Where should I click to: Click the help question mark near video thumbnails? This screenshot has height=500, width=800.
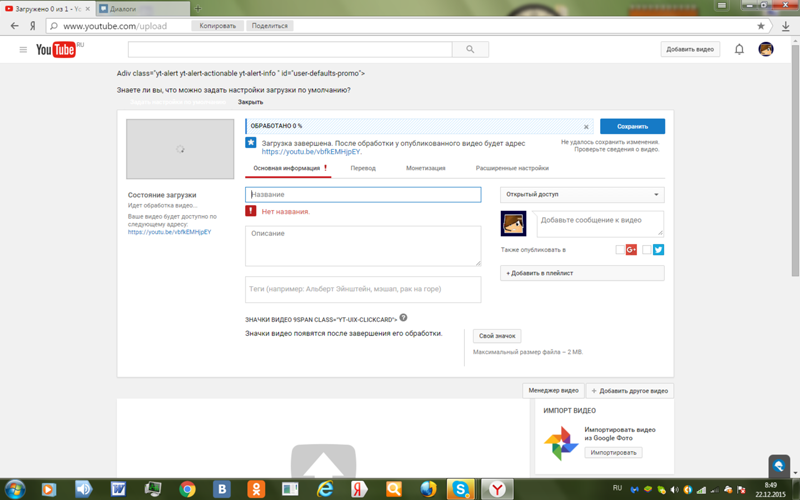pyautogui.click(x=403, y=317)
